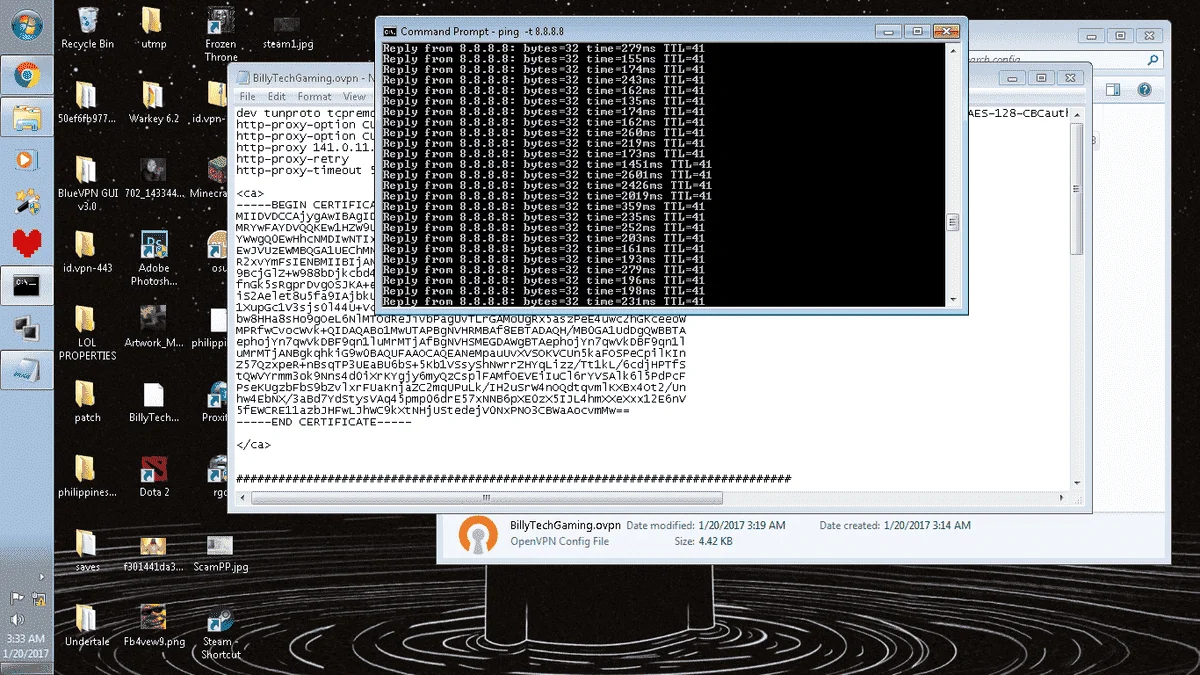The height and width of the screenshot is (675, 1200).
Task: Select the utmp folder on desktop
Action: point(153,28)
